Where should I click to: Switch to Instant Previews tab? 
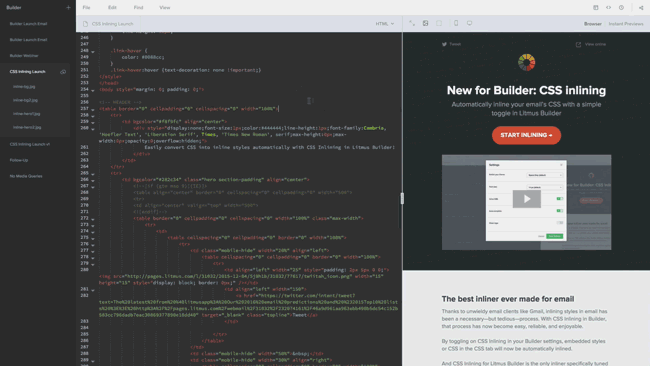(x=626, y=24)
